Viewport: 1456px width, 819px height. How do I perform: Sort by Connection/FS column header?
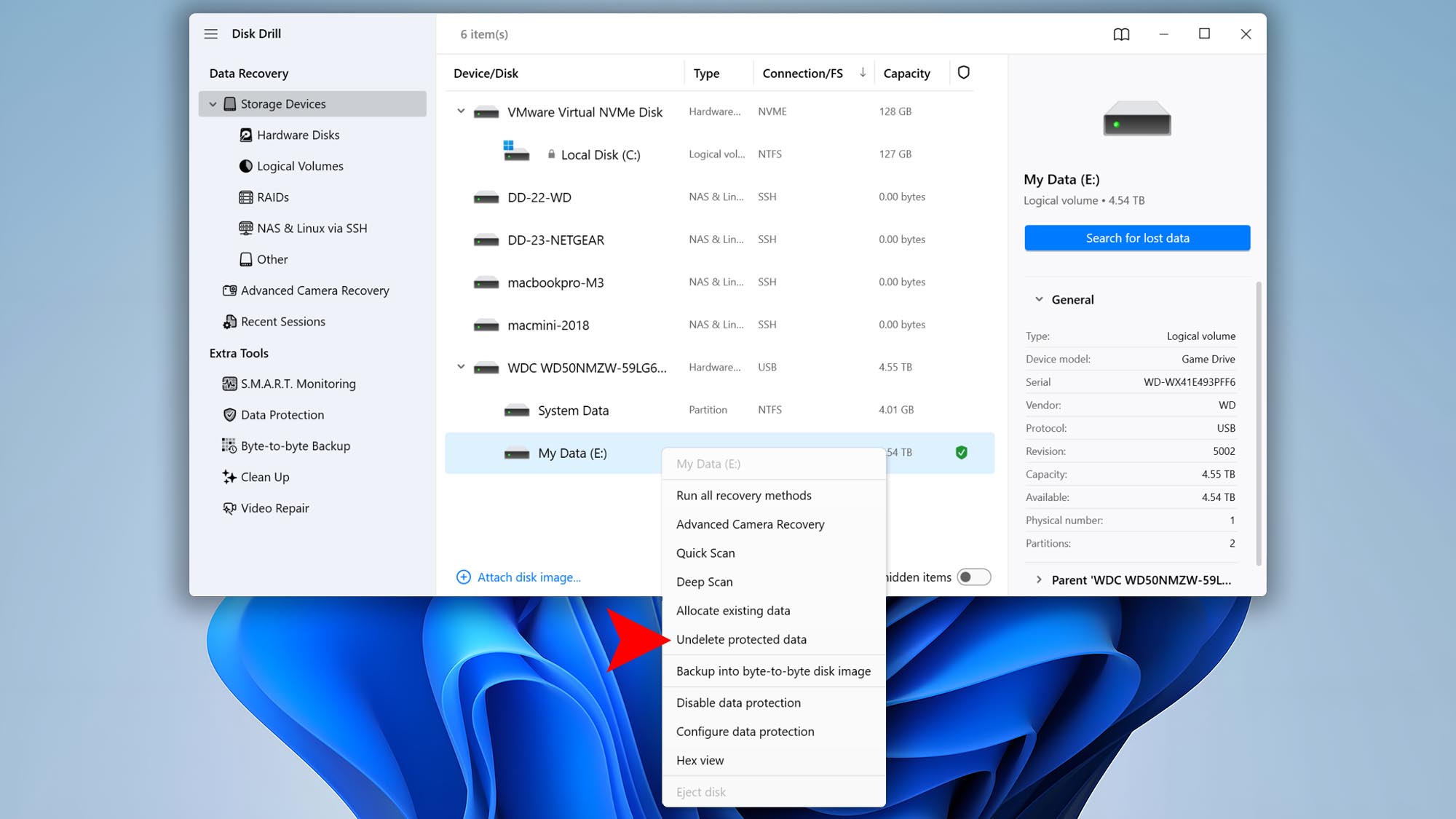pos(802,74)
